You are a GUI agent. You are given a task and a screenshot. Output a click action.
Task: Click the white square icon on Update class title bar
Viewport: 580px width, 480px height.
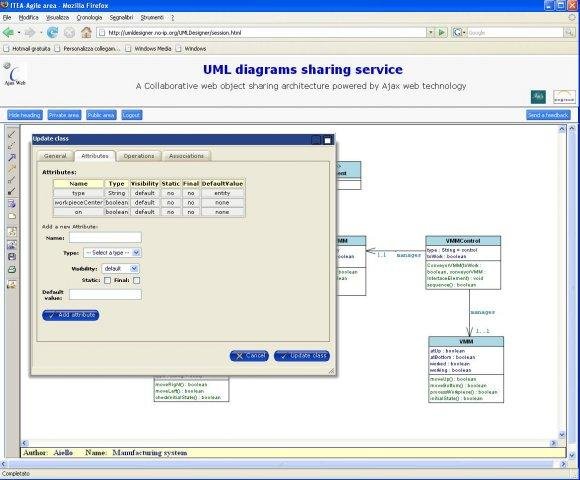coord(327,140)
